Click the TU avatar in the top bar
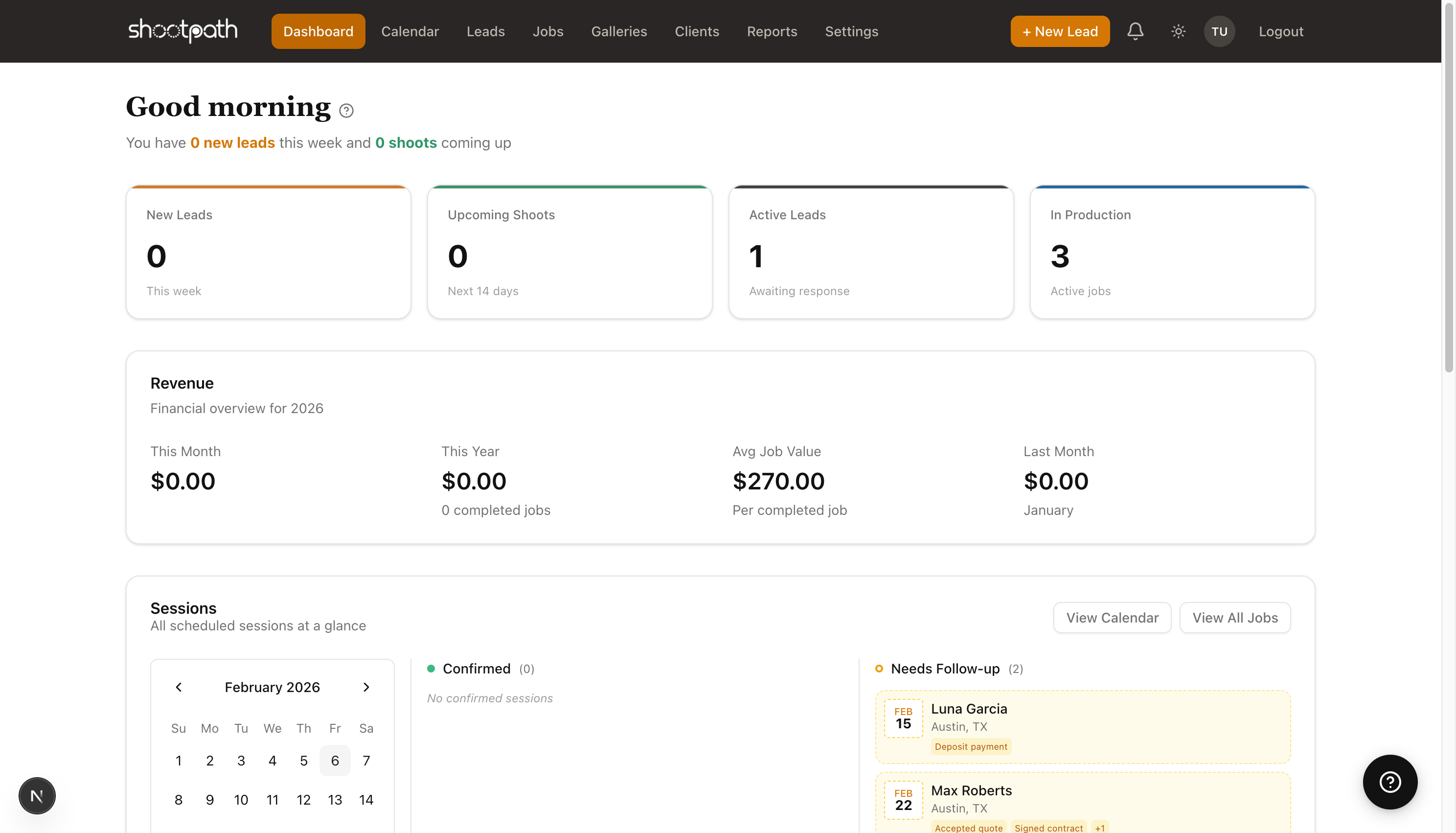Viewport: 1456px width, 833px height. pos(1219,31)
